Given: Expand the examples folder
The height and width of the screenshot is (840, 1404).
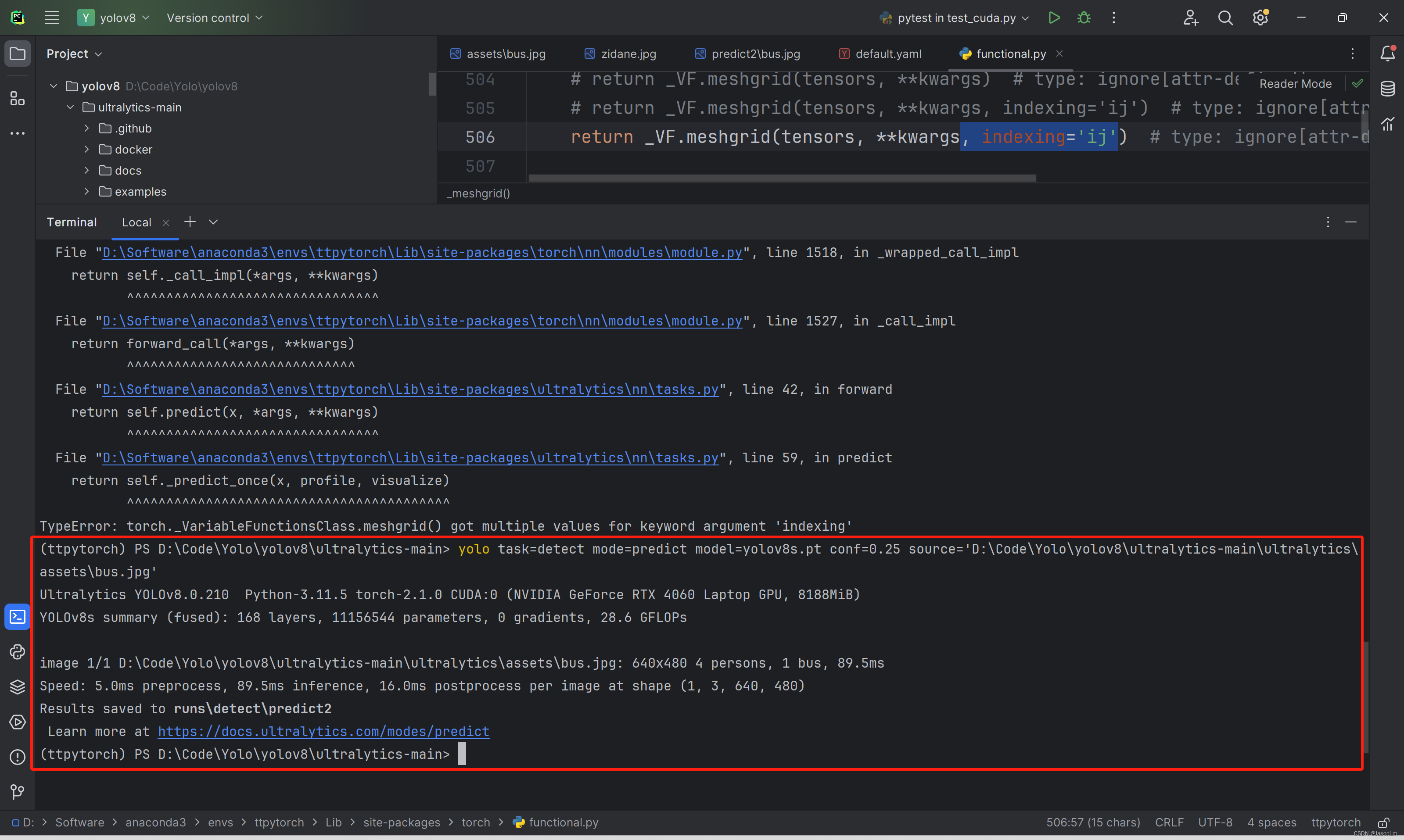Looking at the screenshot, I should [x=86, y=191].
